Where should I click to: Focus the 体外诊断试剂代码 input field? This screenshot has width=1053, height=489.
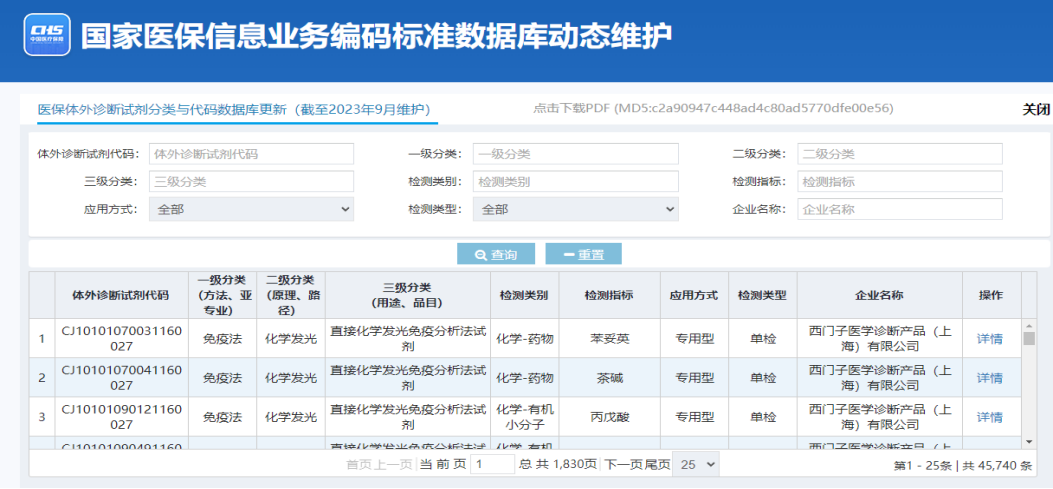(251, 154)
